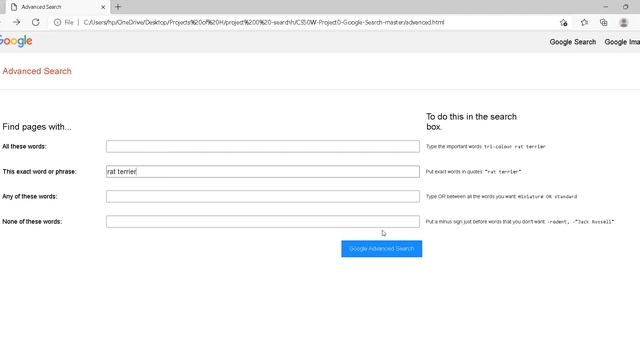Open the Google Images link
The image size is (640, 360).
point(622,42)
